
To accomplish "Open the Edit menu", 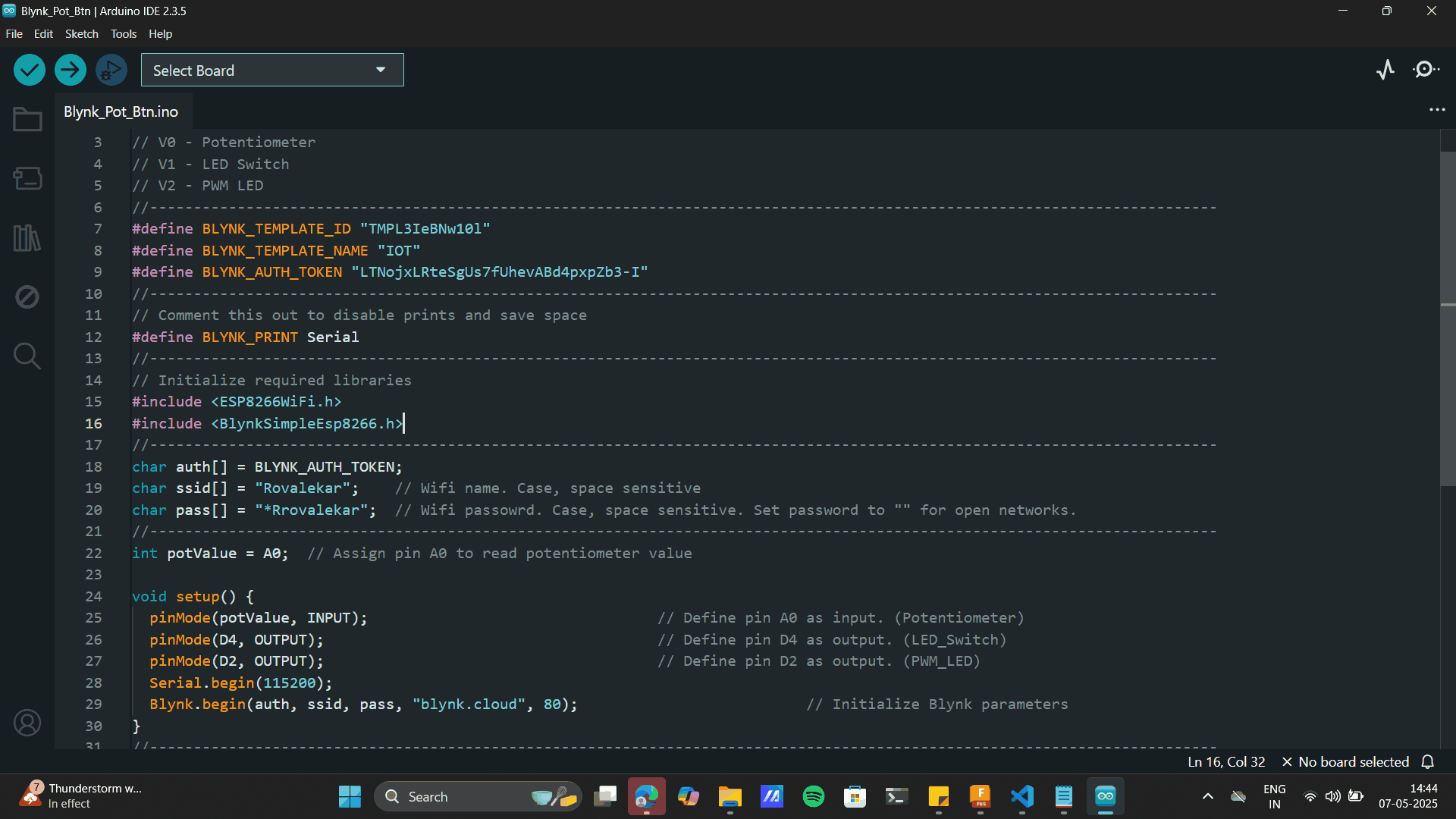I will 43,34.
